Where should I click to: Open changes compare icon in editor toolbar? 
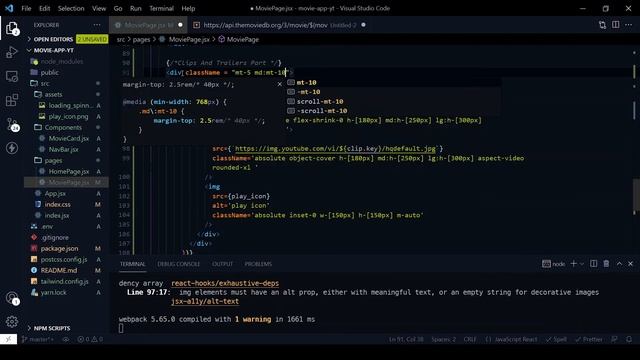pyautogui.click(x=602, y=25)
